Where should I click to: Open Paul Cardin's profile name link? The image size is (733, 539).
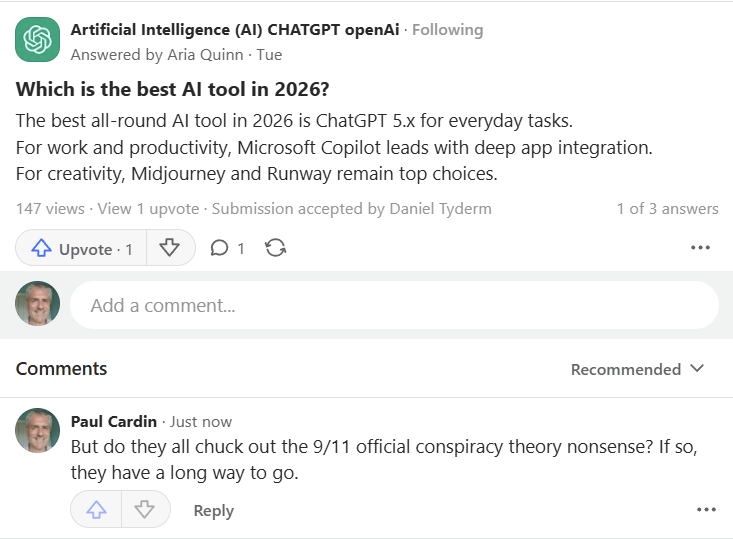113,421
